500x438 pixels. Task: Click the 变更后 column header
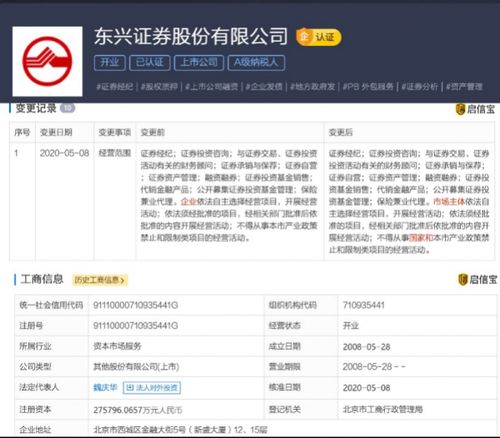(341, 132)
